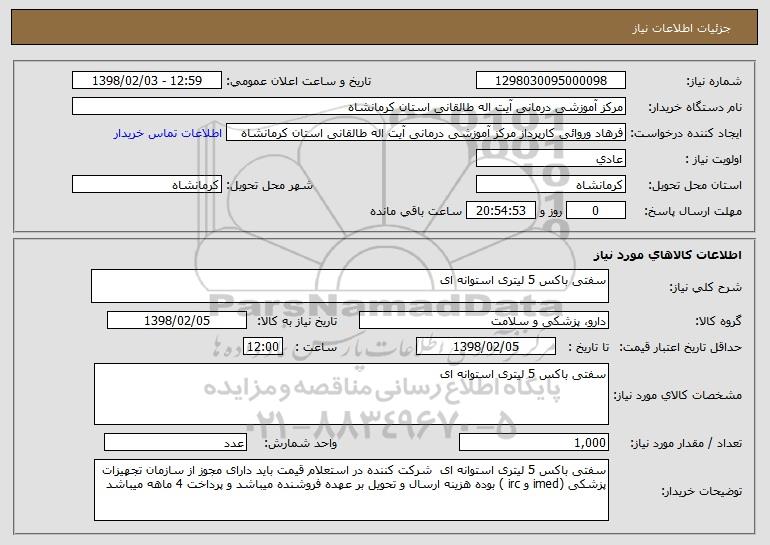Select the text ساعت باقی مانده

pos(415,211)
